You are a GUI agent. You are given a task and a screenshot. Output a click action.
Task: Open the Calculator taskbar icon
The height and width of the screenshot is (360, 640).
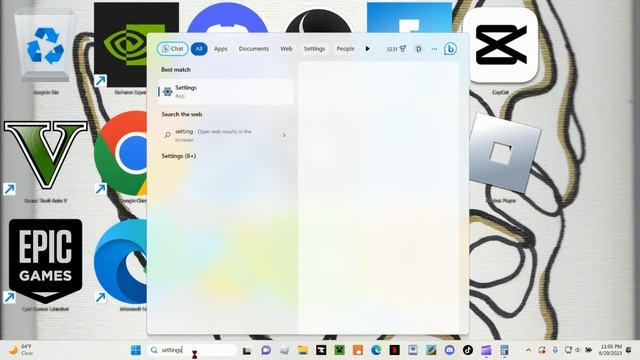(x=504, y=350)
